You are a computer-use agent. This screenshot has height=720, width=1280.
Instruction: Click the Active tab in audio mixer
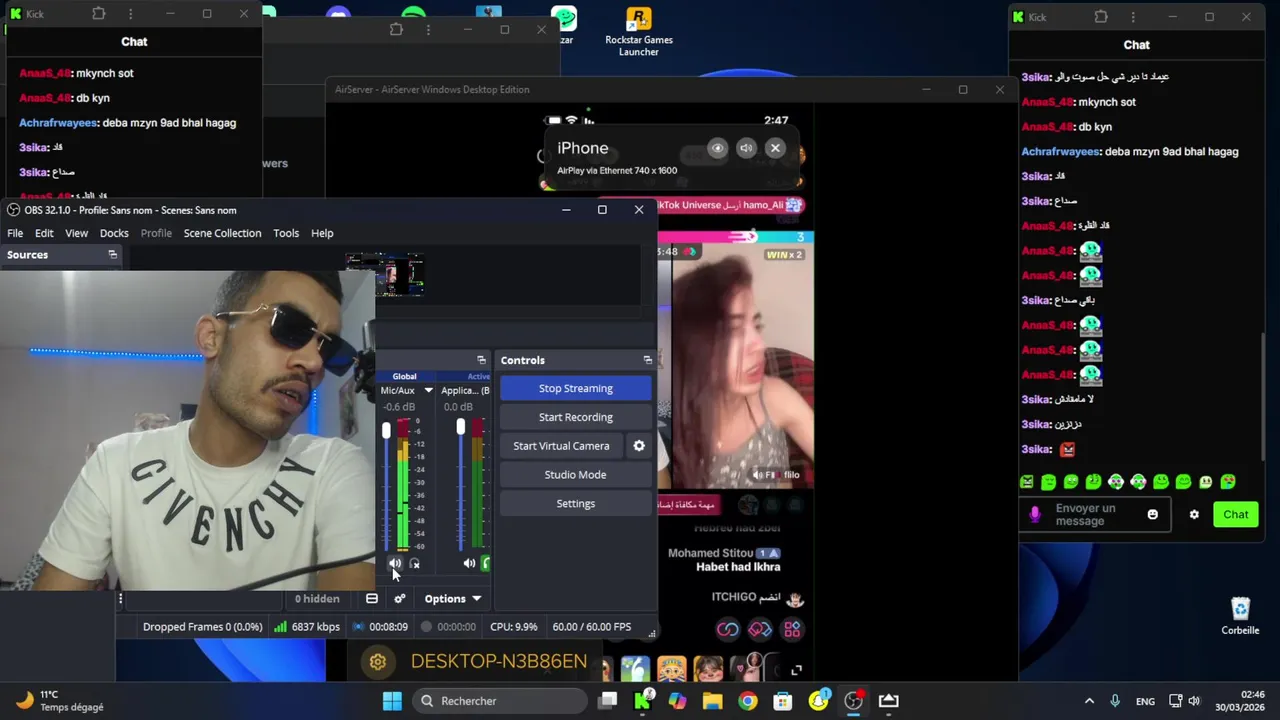tap(478, 377)
